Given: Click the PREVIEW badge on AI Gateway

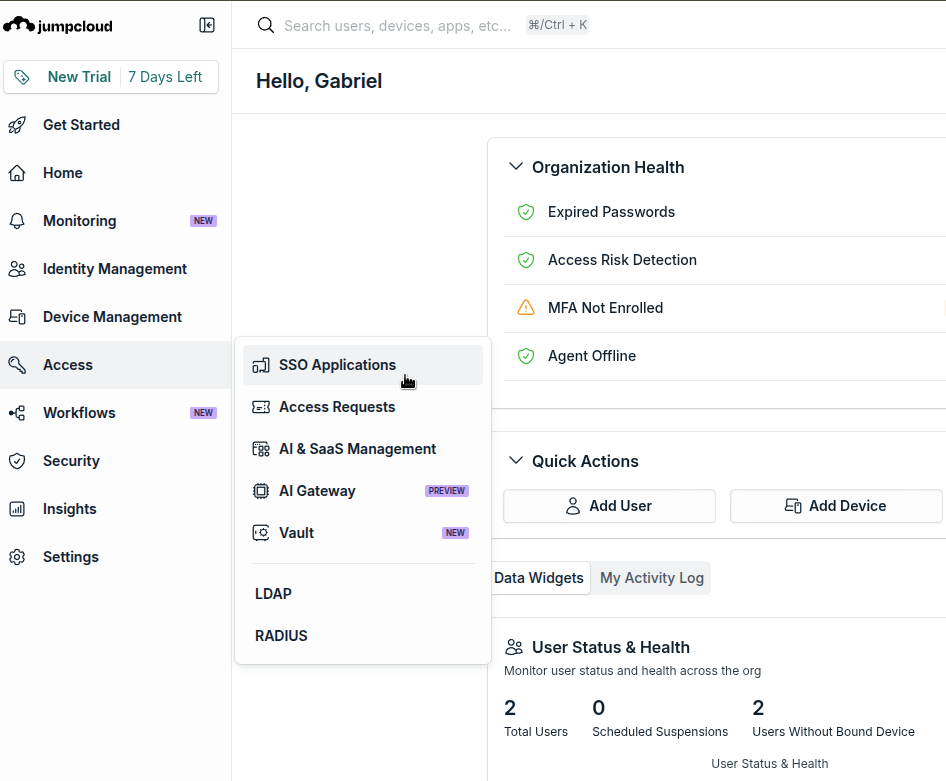Looking at the screenshot, I should coord(446,491).
